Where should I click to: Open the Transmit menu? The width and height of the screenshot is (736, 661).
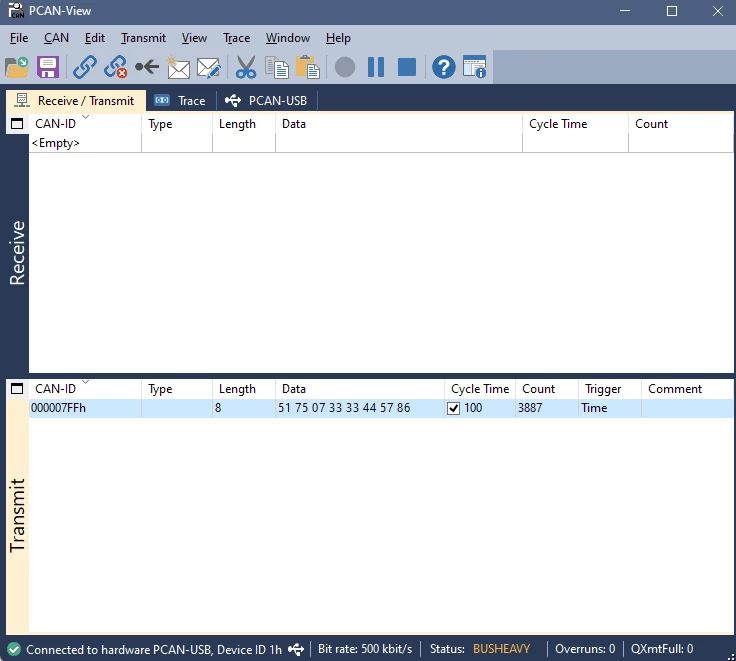click(x=143, y=38)
